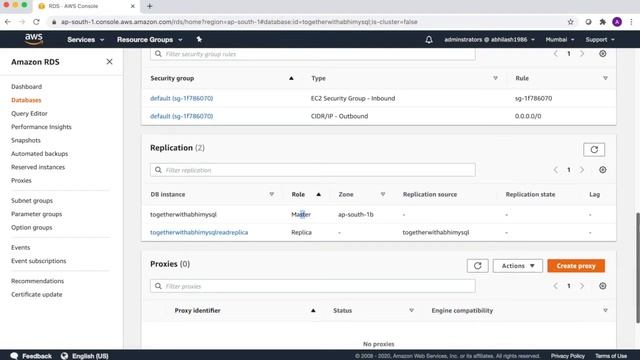Go to previous page of Proxies table
Viewport: 640px width, 360px height.
click(556, 286)
